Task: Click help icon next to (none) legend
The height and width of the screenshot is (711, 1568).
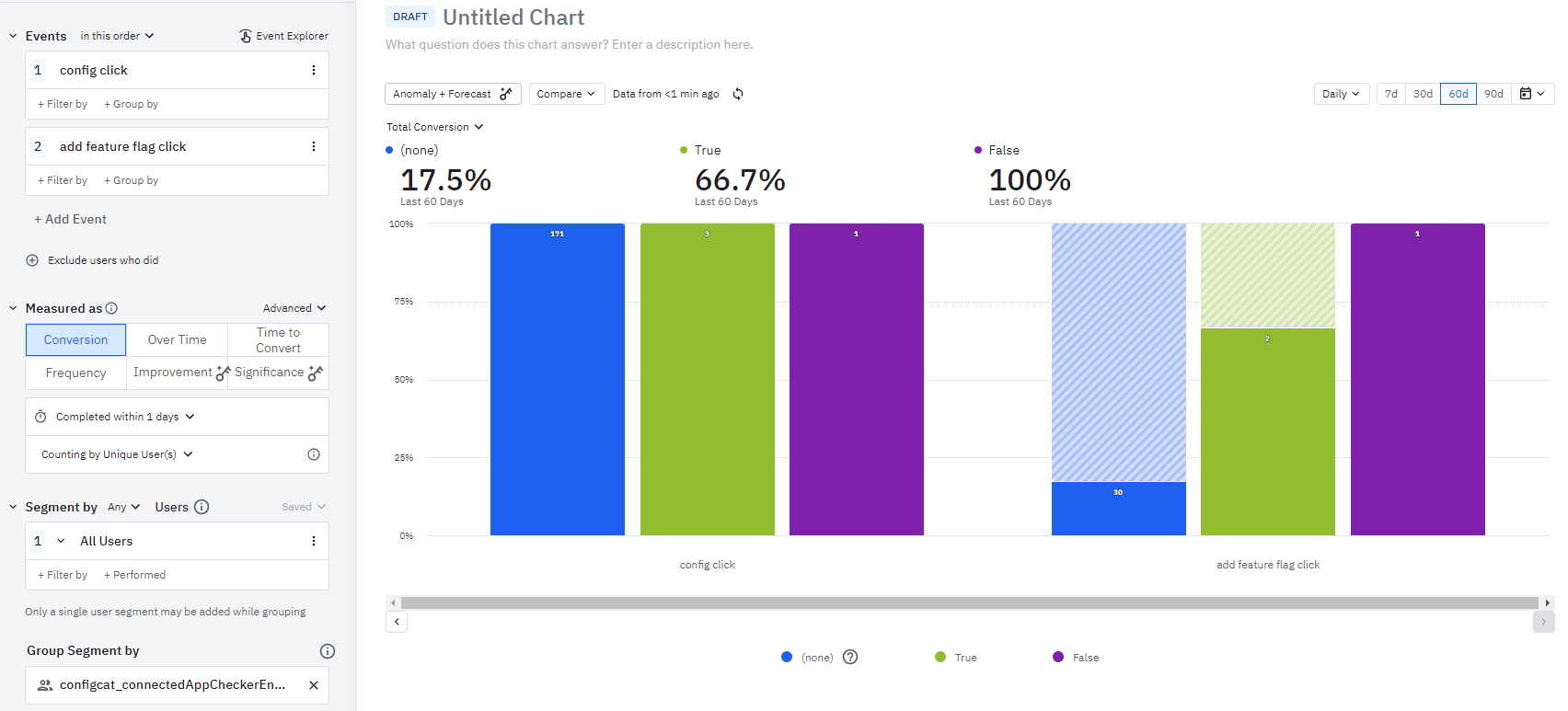Action: [850, 657]
